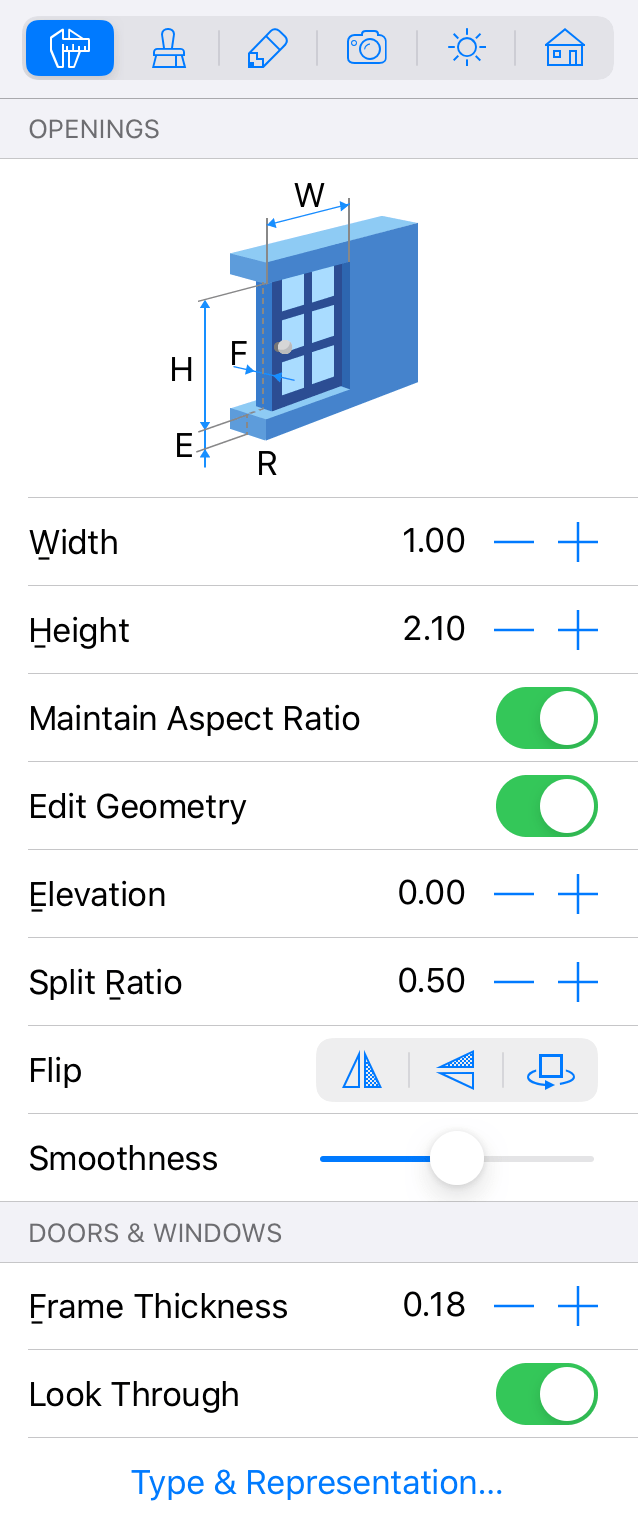This screenshot has width=638, height=1524.
Task: Disable the Edit Geometry switch
Action: (547, 806)
